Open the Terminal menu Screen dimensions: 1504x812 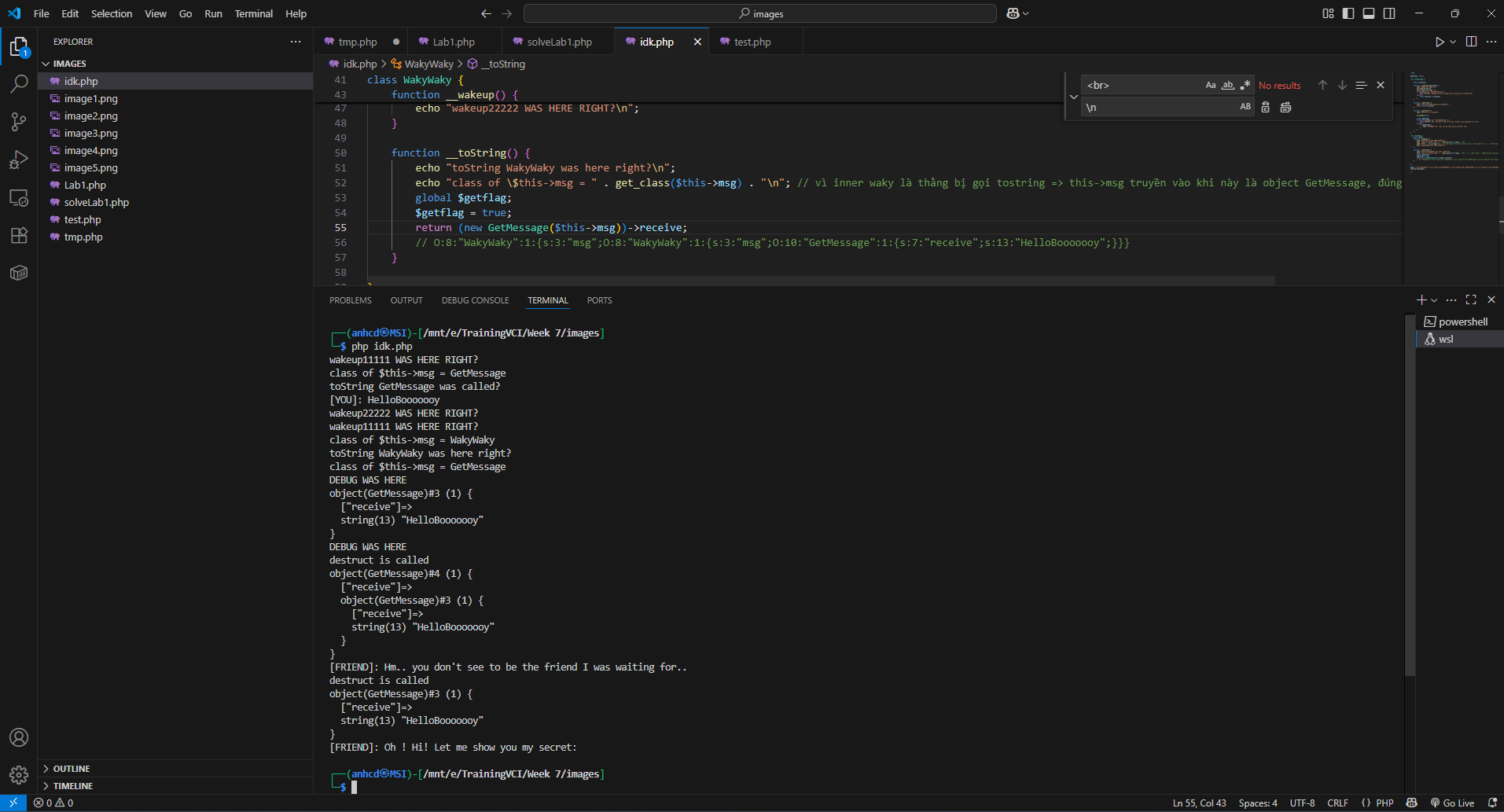pos(253,13)
